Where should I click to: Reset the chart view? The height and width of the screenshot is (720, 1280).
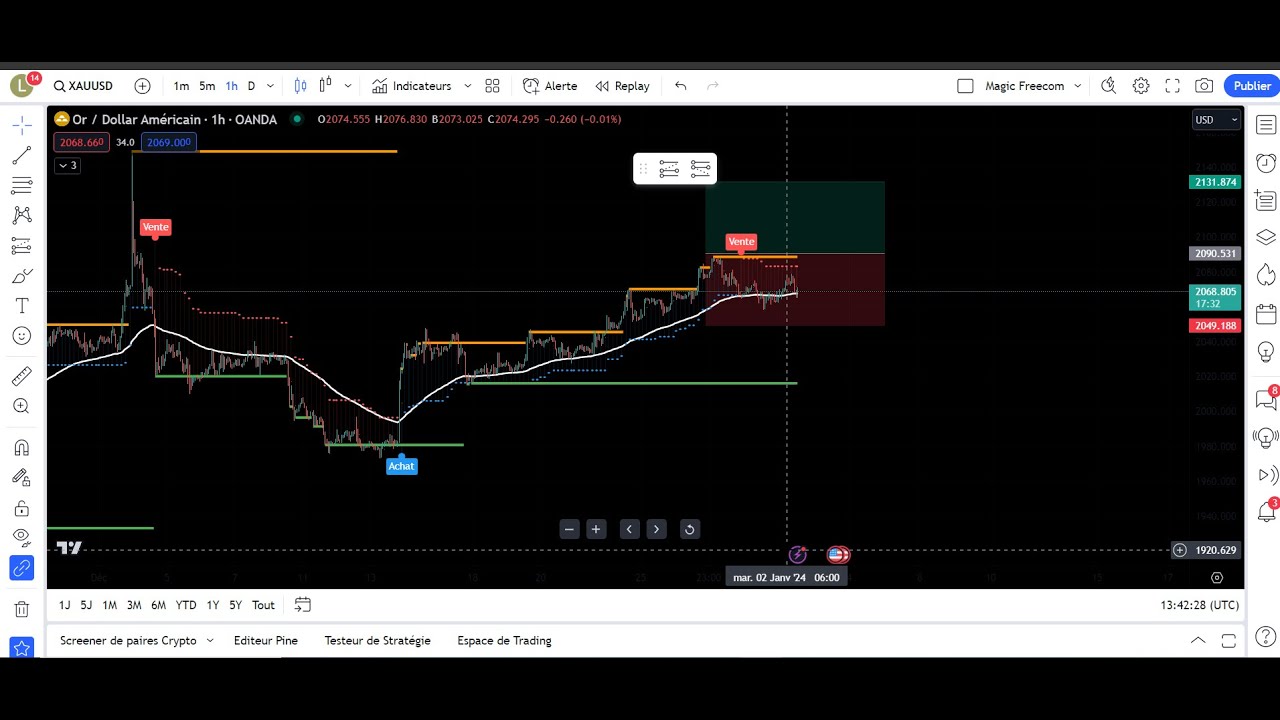(x=689, y=529)
